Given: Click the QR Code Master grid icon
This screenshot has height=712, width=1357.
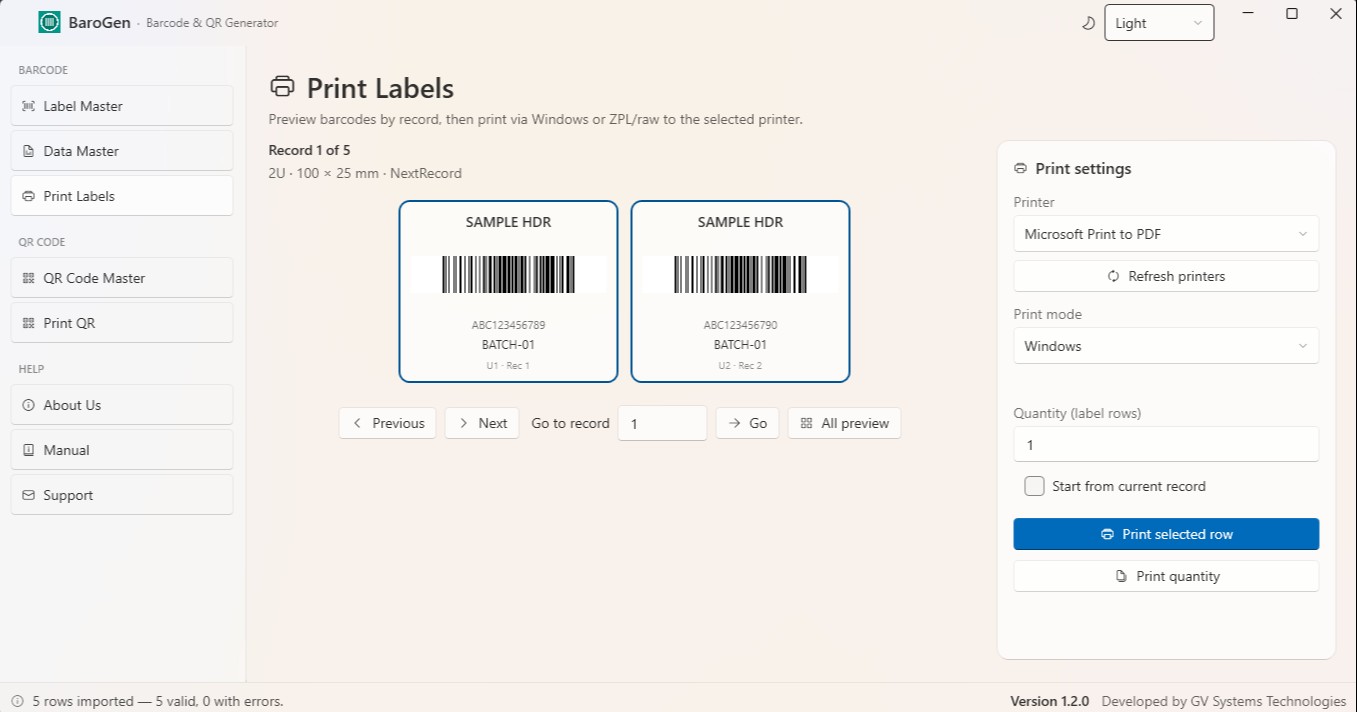Looking at the screenshot, I should 28,278.
